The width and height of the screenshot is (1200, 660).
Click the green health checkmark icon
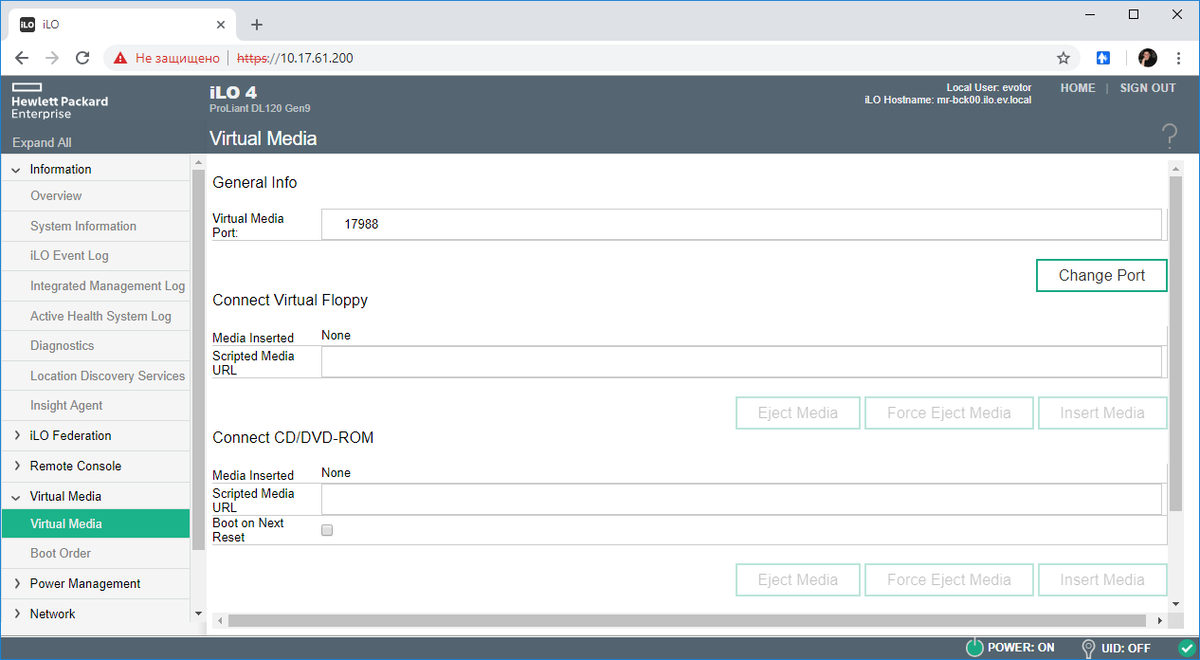coord(1187,648)
